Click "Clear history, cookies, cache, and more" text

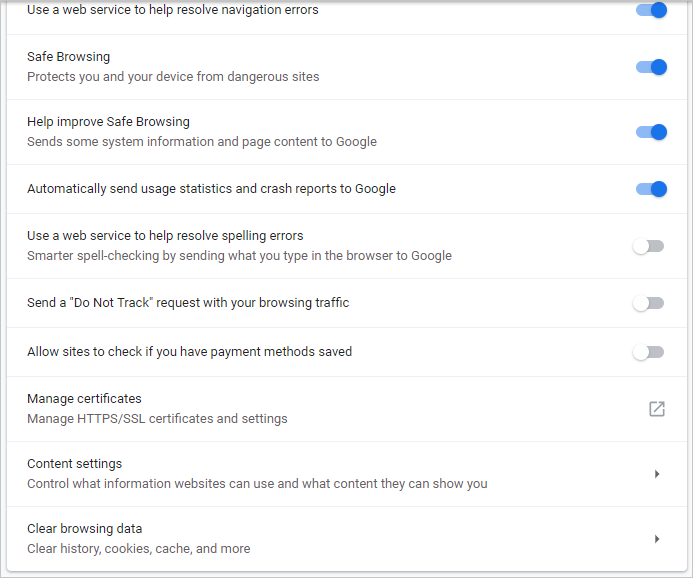coord(138,549)
